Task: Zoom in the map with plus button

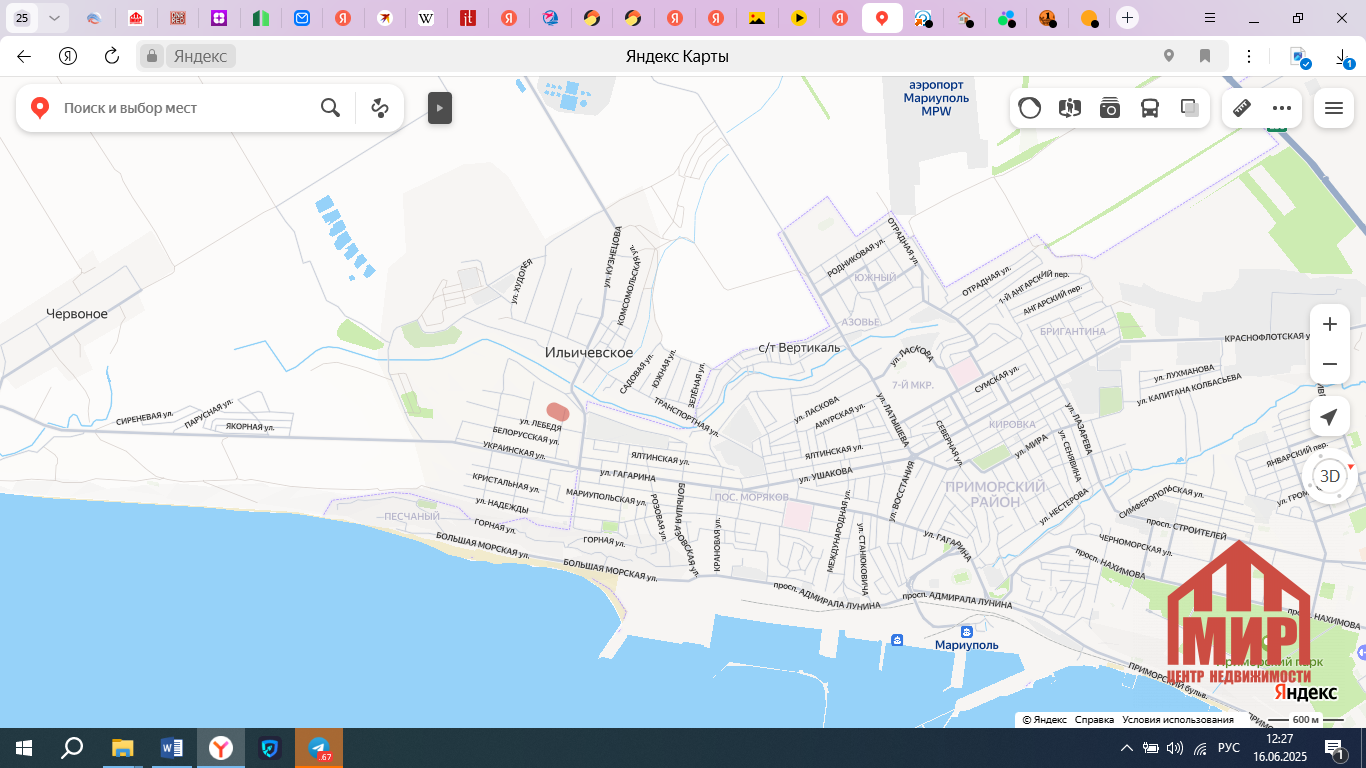Action: pos(1329,324)
